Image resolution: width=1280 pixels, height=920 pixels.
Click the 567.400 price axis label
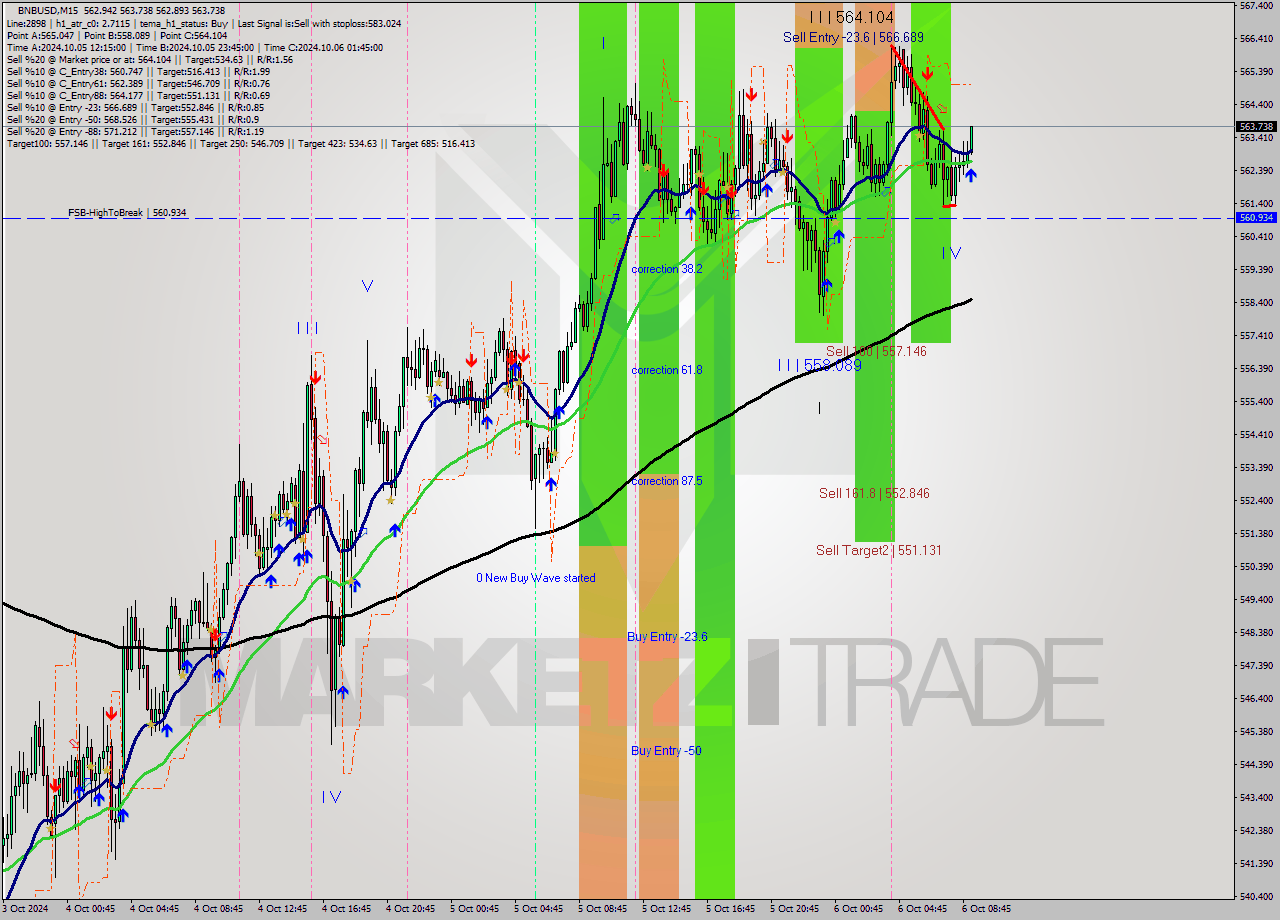pos(1255,5)
